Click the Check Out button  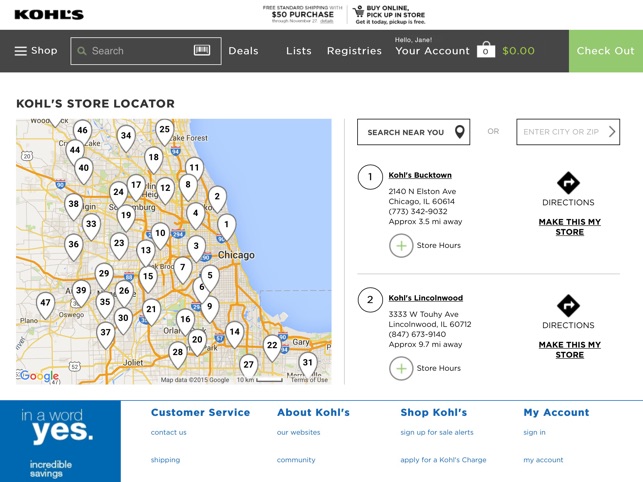[605, 51]
